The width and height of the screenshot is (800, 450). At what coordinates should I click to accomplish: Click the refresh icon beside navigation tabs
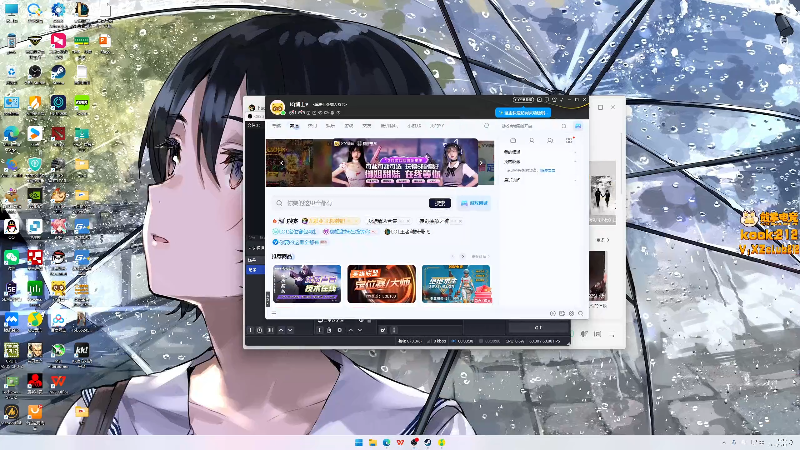tap(486, 126)
